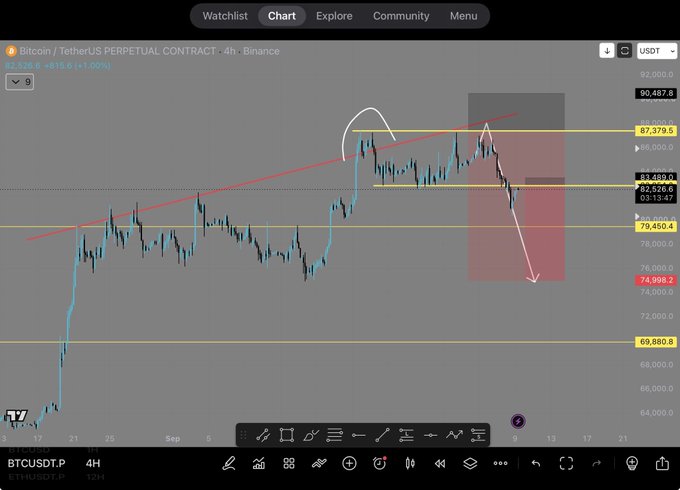Tap the down arrow scroll-to-latest button
The image size is (680, 490).
click(607, 51)
